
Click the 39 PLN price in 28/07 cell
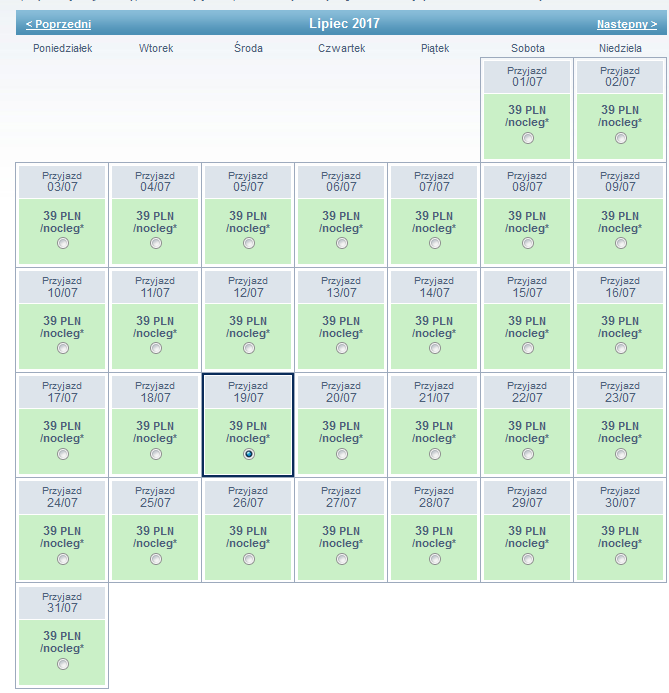click(434, 531)
